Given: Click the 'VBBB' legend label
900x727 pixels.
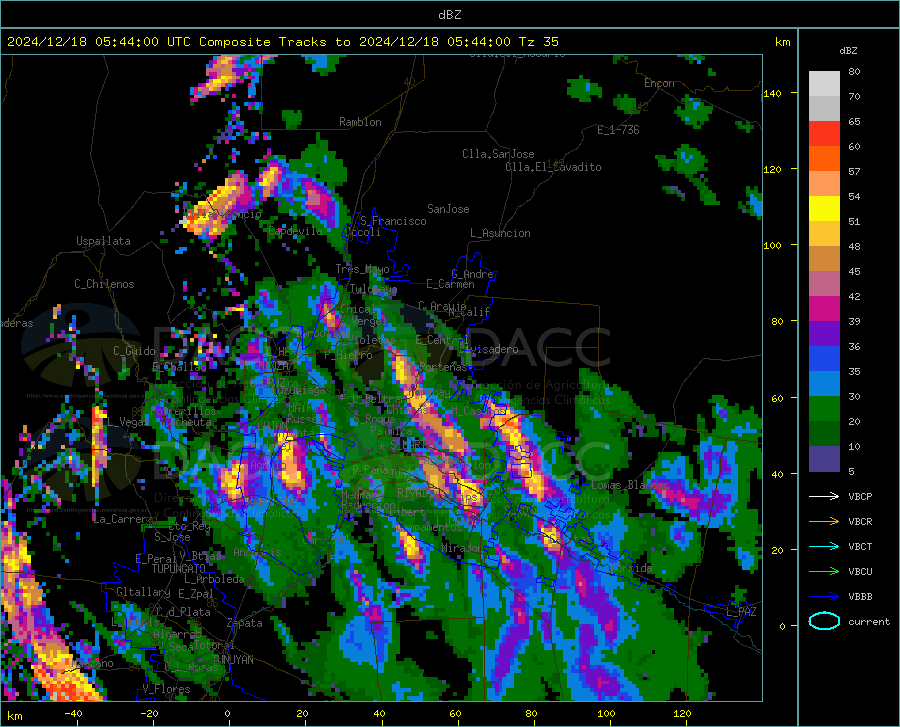Looking at the screenshot, I should click(x=860, y=597).
